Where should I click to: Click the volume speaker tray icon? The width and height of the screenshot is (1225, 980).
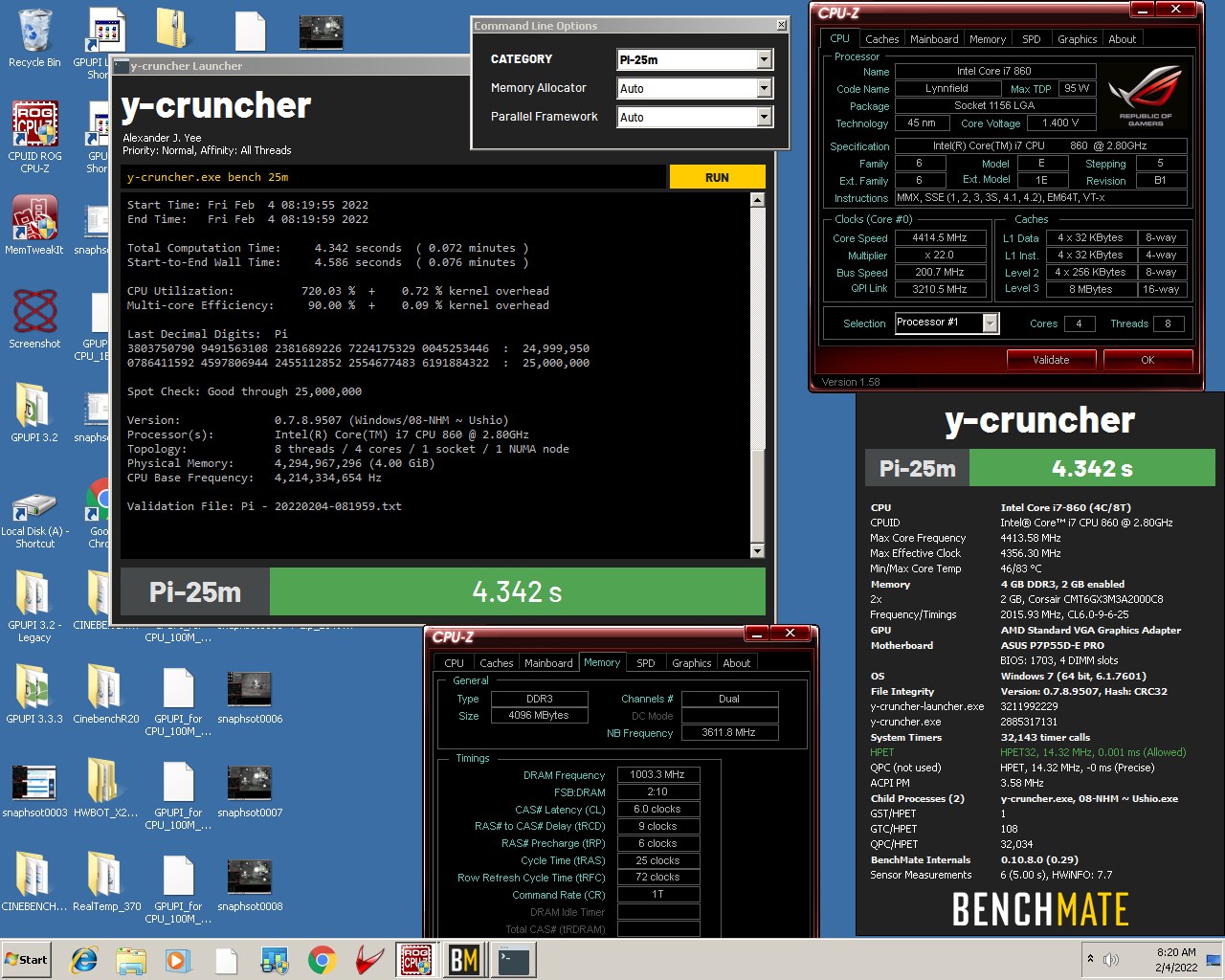point(1111,959)
